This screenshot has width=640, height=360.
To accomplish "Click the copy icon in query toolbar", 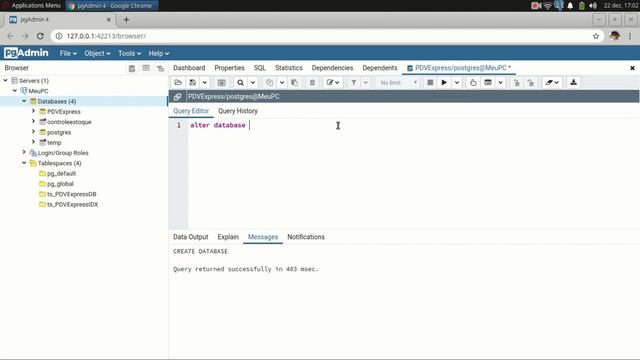I will [269, 82].
